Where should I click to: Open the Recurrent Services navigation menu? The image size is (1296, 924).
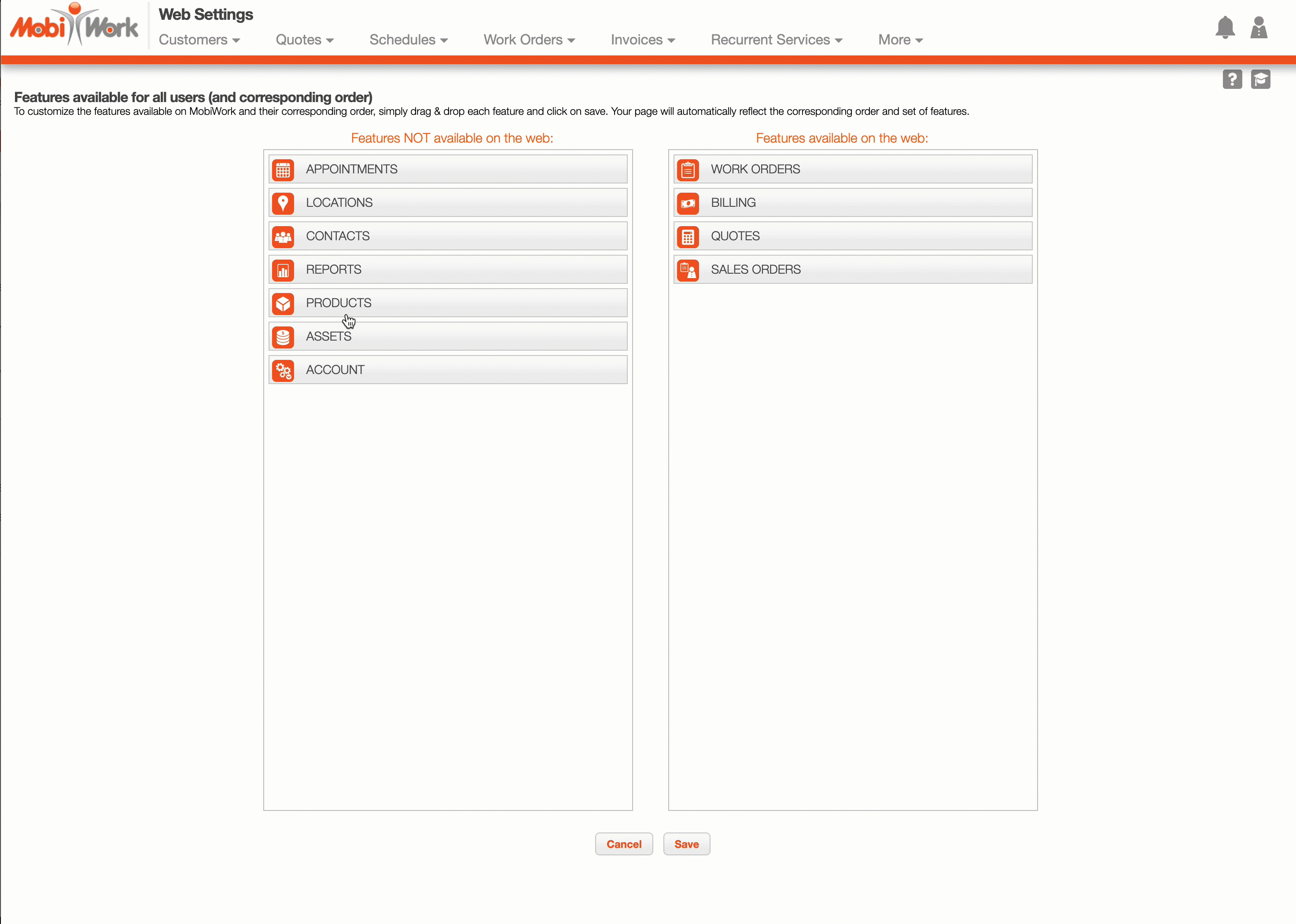pyautogui.click(x=776, y=40)
